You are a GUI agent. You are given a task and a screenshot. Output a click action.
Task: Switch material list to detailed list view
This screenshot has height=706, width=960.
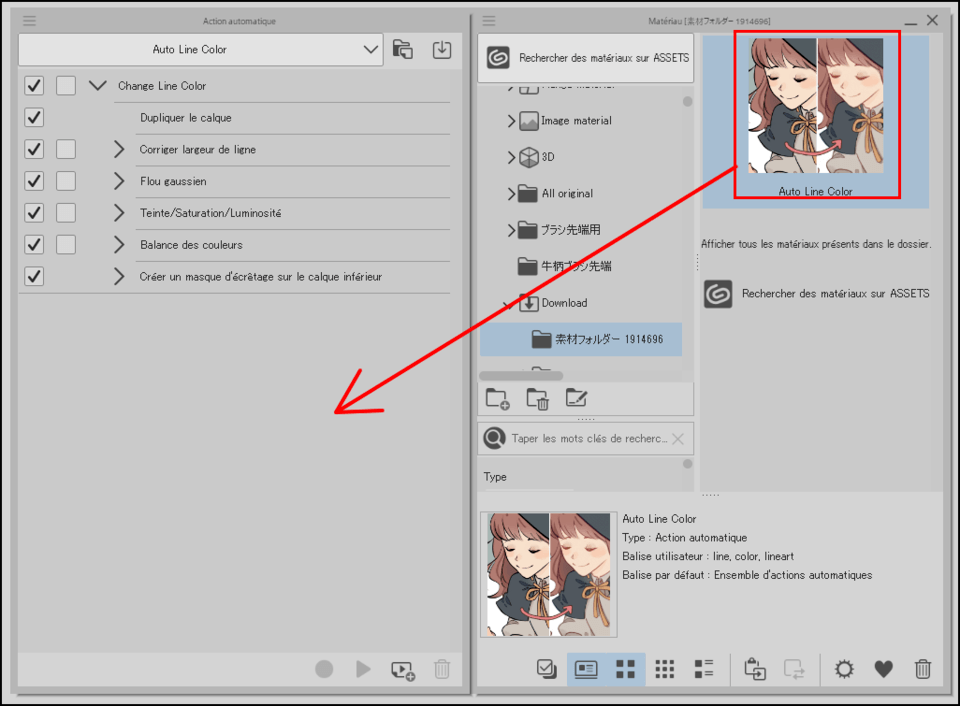click(704, 669)
